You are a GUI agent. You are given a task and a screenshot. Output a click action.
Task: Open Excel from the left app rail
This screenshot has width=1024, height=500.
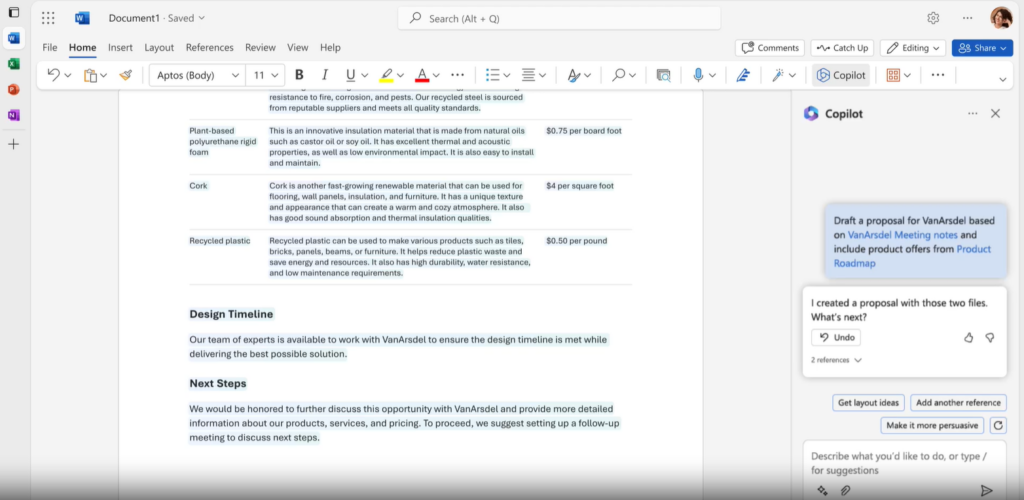tap(14, 64)
